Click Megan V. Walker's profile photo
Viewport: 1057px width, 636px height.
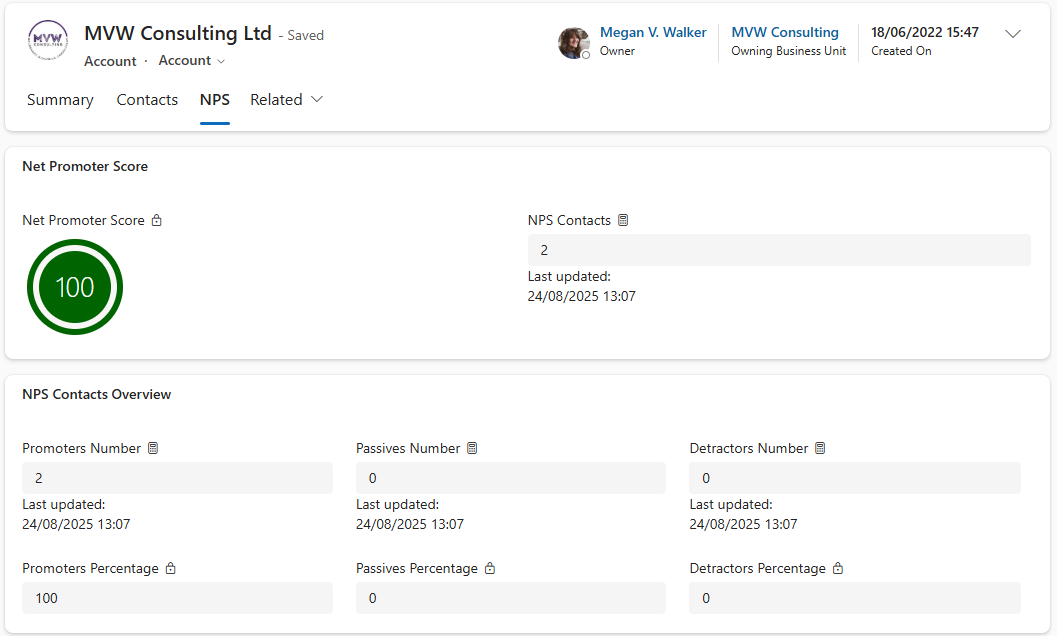574,43
